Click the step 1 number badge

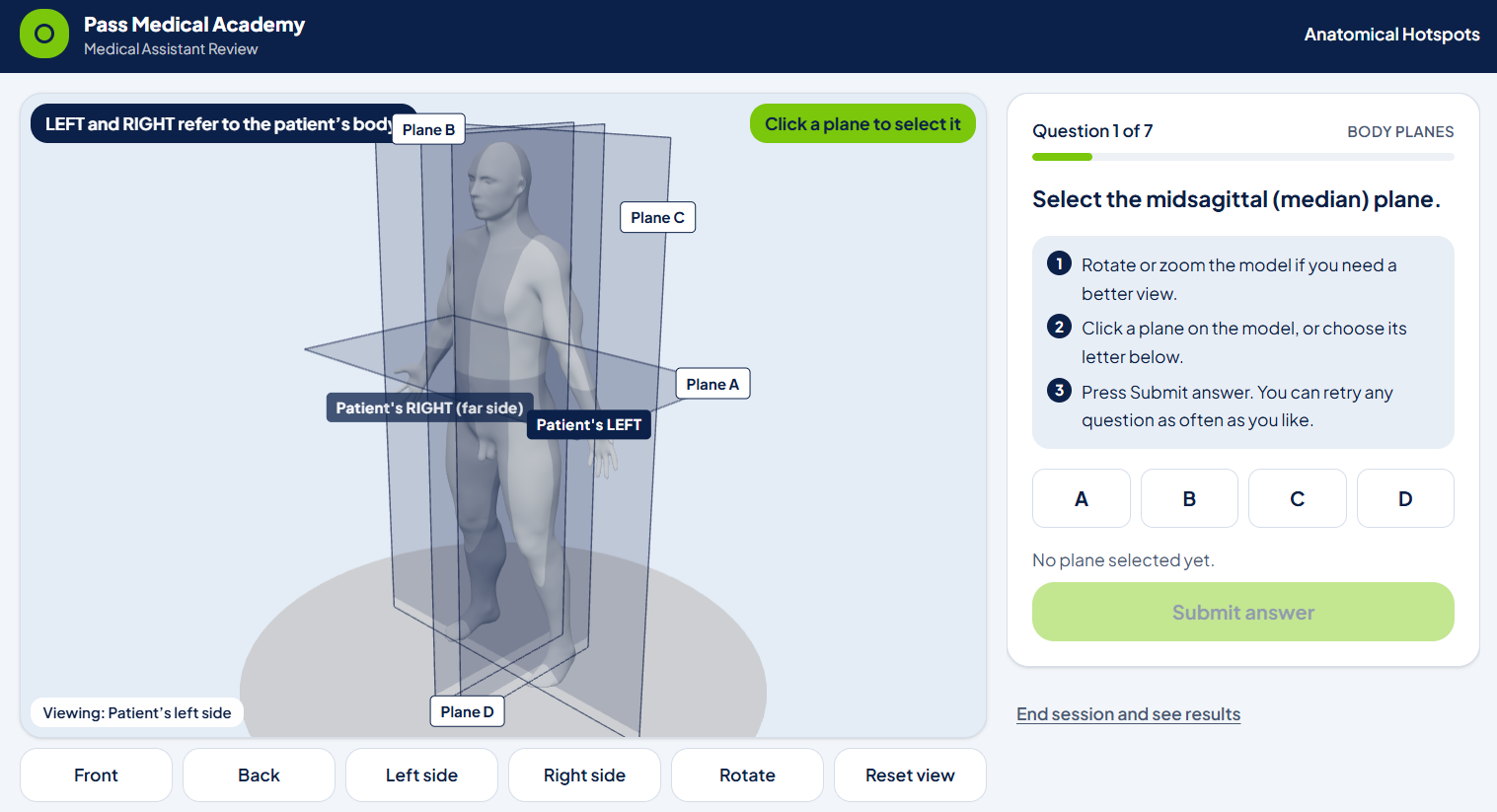(x=1059, y=263)
